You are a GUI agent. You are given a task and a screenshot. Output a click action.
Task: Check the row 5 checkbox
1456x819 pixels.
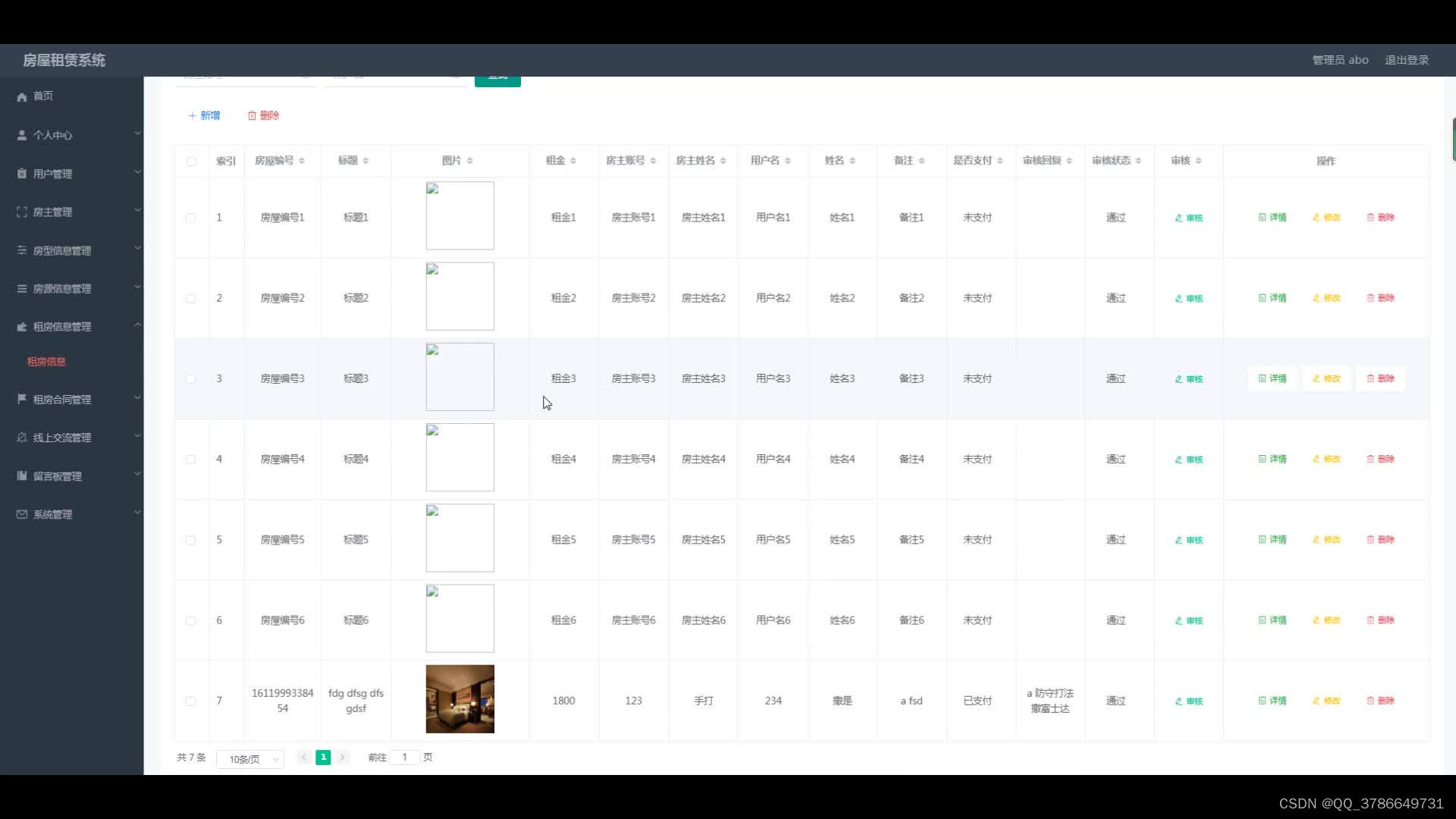190,541
